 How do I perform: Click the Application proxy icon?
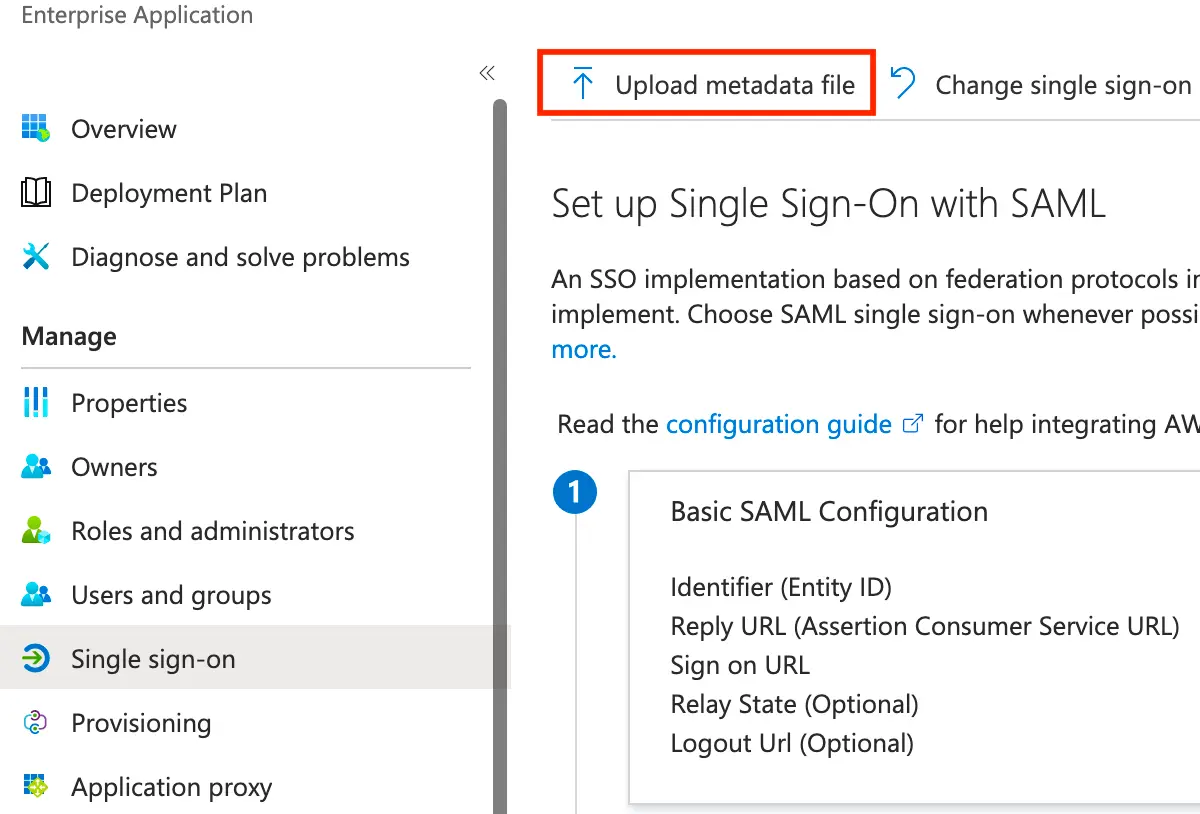36,787
